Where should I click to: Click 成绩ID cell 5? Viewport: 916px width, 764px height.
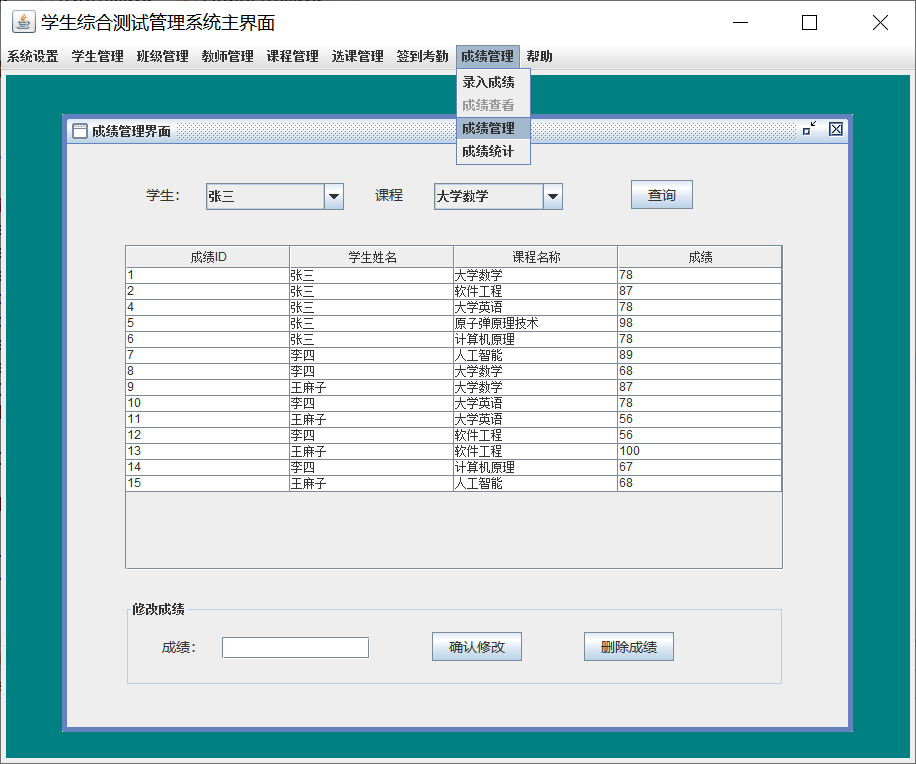click(207, 323)
